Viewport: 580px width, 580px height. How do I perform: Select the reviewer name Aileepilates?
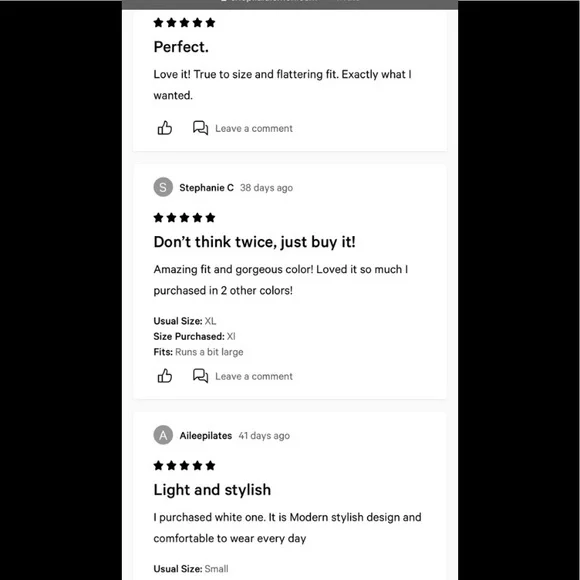coord(206,436)
